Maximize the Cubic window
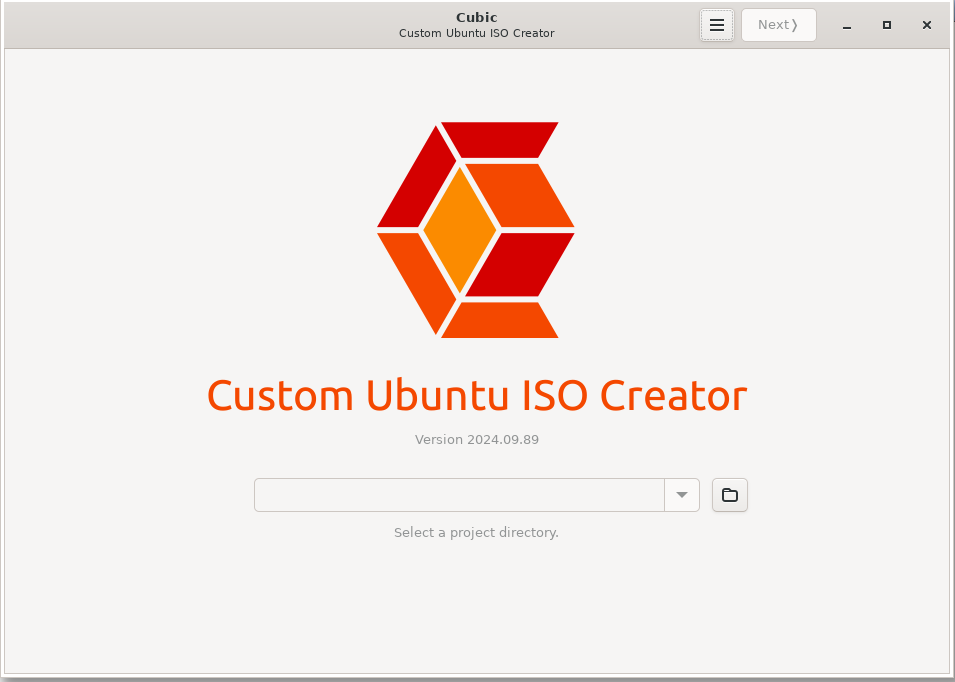955x682 pixels. pos(886,25)
